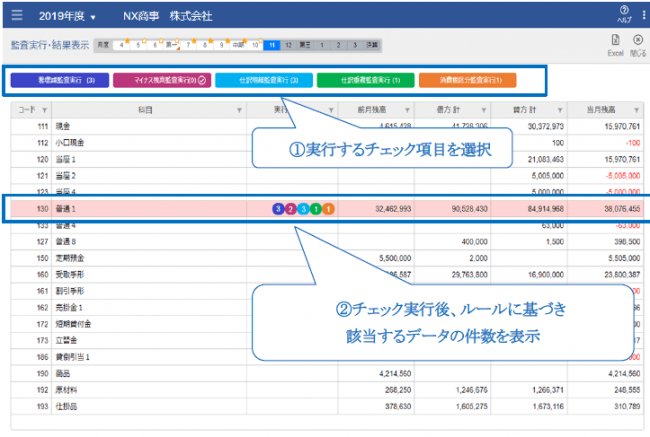
Task: Click the green 1 badge in row 130
Action: click(315, 209)
